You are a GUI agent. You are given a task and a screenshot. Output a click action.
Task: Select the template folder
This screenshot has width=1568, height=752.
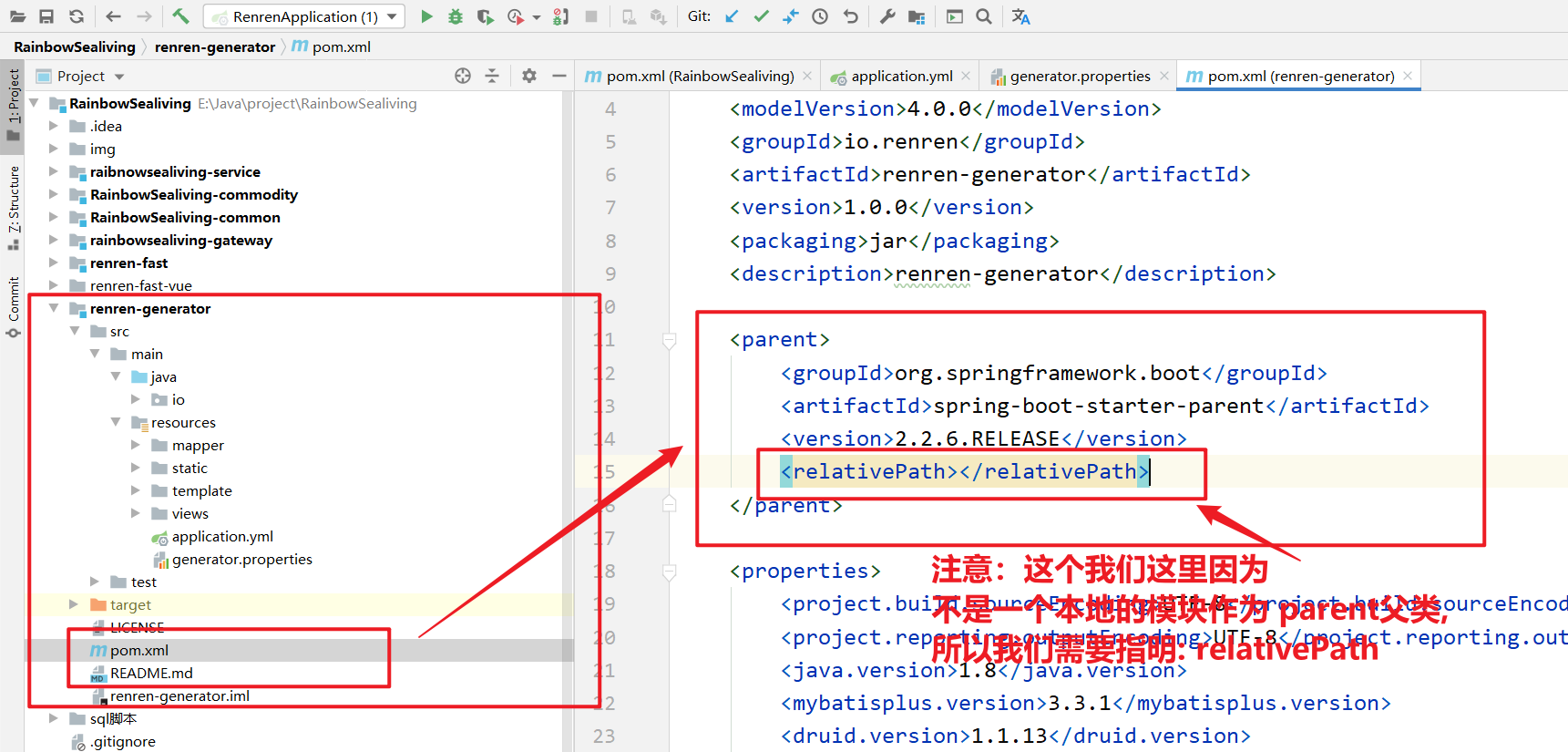coord(201,490)
